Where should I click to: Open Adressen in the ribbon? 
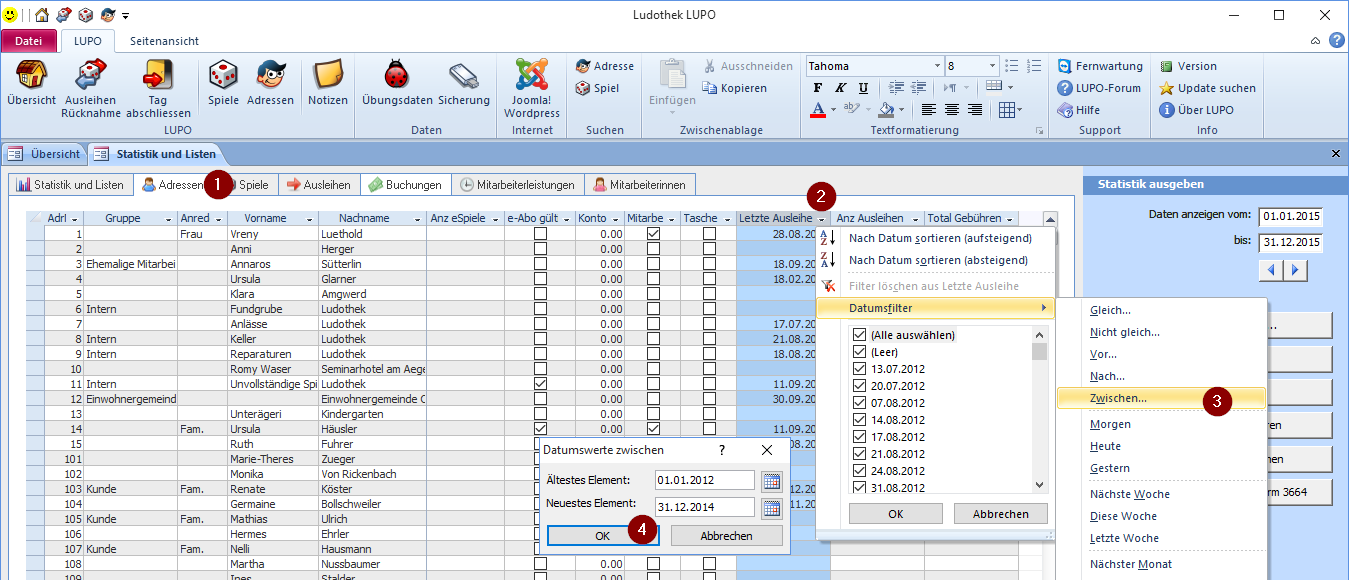click(270, 83)
